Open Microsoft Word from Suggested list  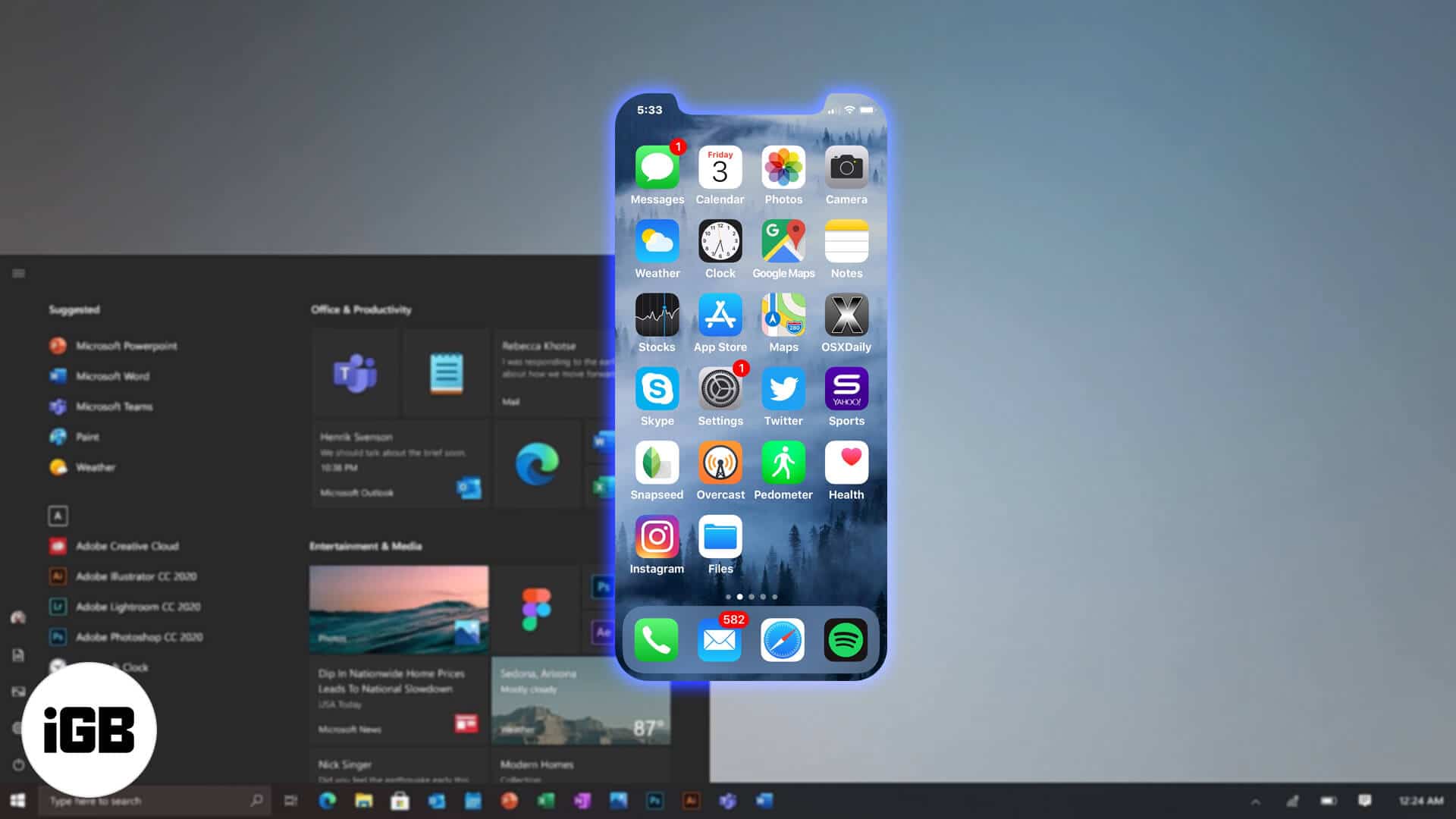coord(100,376)
